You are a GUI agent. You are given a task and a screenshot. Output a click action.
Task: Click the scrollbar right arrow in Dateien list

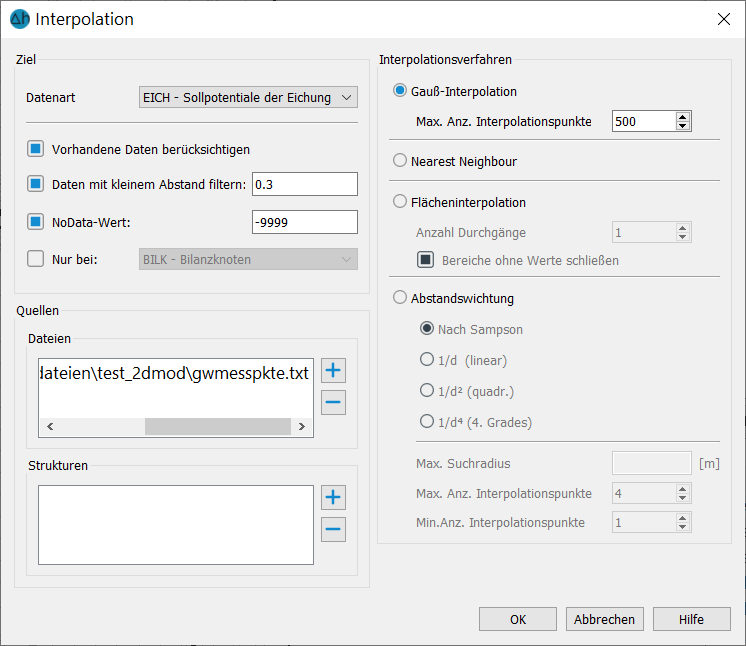coord(302,426)
